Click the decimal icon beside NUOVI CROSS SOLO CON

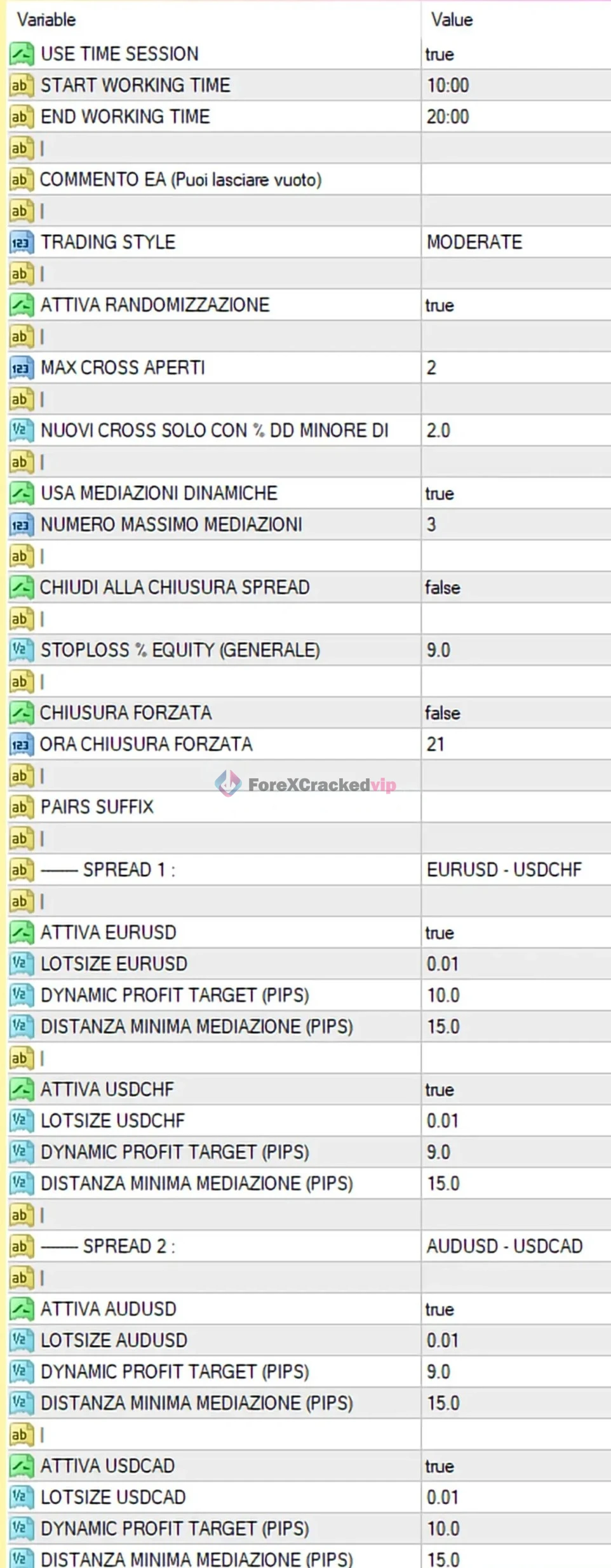click(21, 430)
